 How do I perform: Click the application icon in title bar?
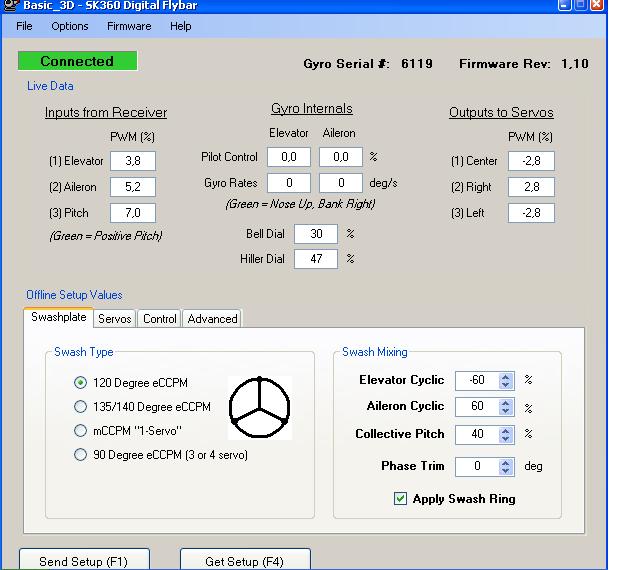(x=11, y=5)
